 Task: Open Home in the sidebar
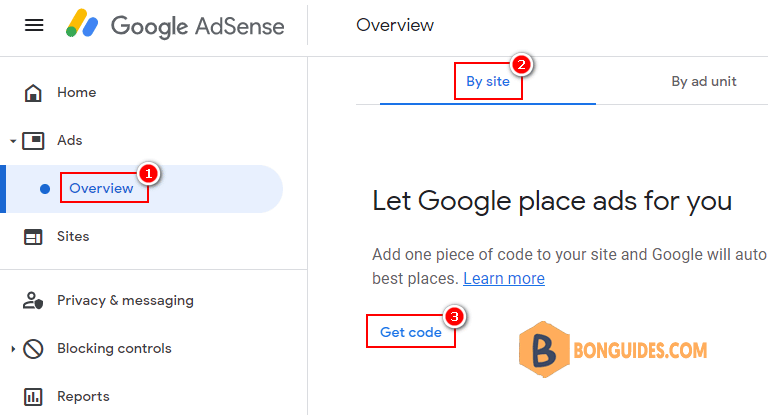pyautogui.click(x=77, y=93)
